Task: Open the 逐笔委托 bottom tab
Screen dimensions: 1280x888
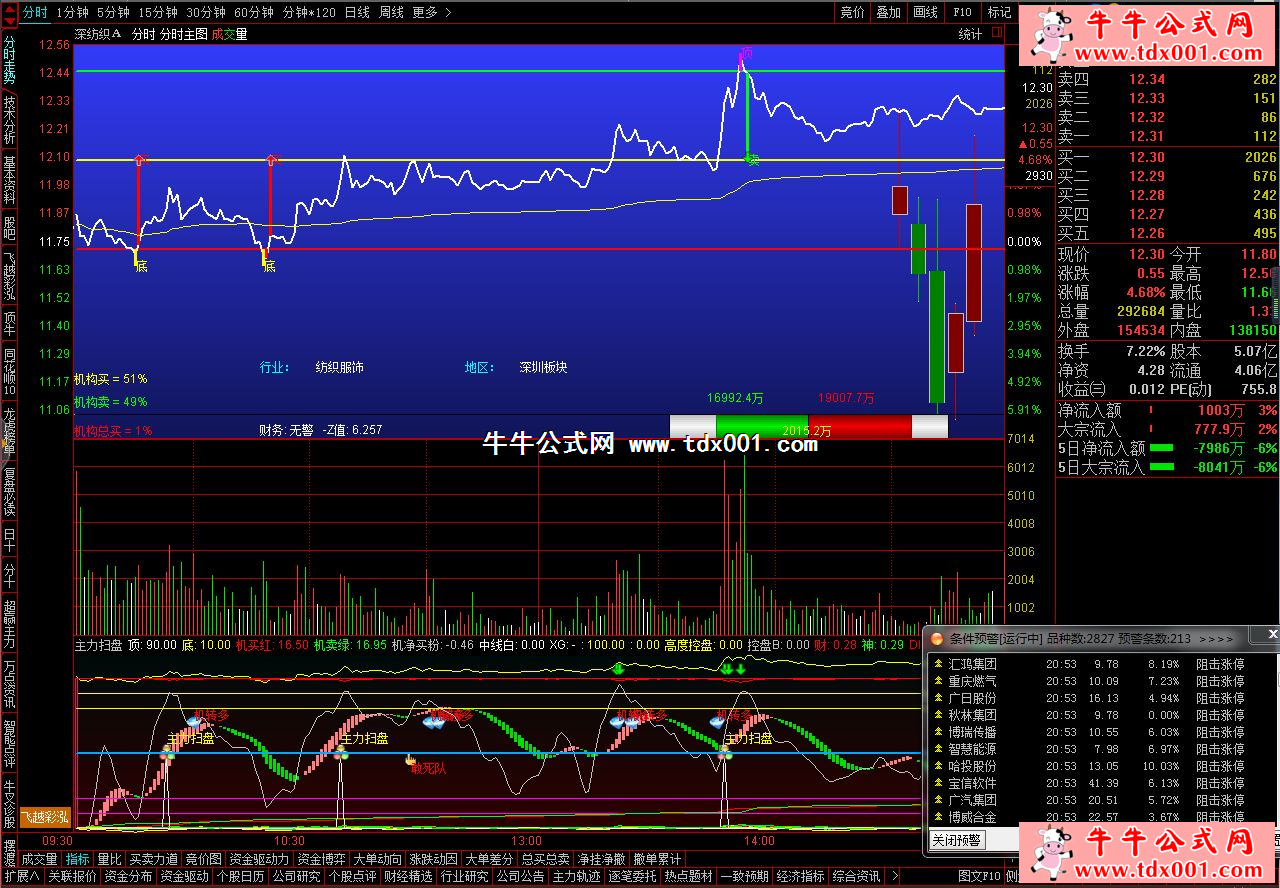Action: coord(633,876)
